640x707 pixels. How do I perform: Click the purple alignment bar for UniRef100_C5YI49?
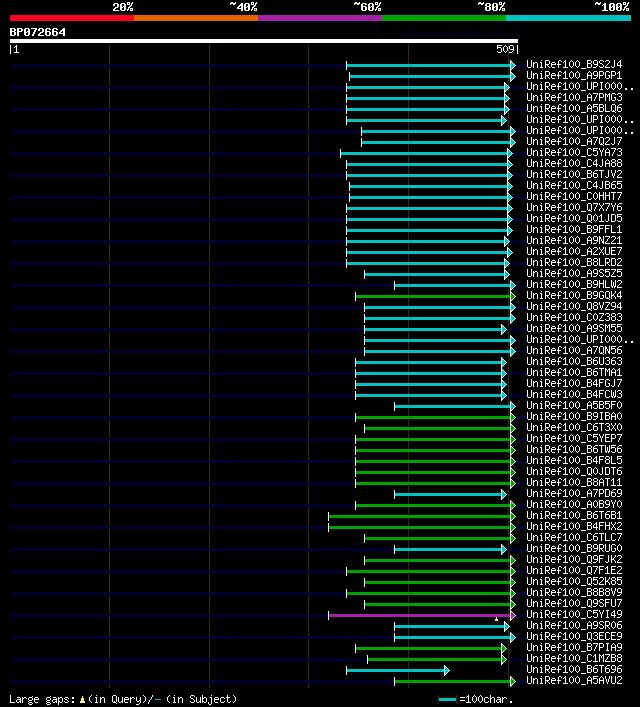tap(420, 615)
